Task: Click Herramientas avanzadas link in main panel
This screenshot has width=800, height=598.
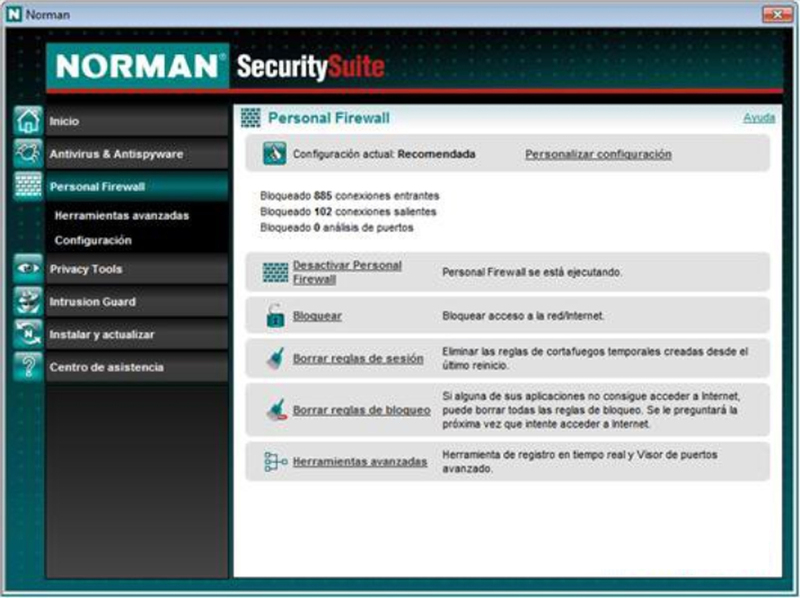Action: [x=360, y=461]
